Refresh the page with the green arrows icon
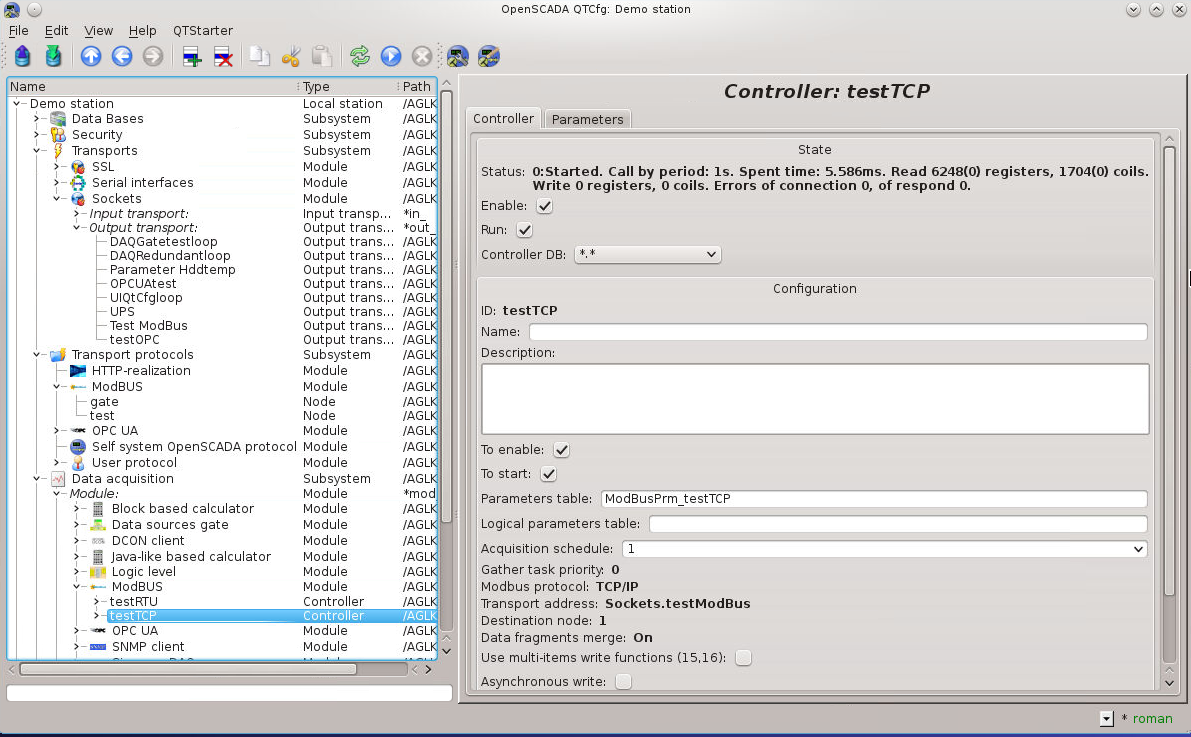 coord(359,56)
